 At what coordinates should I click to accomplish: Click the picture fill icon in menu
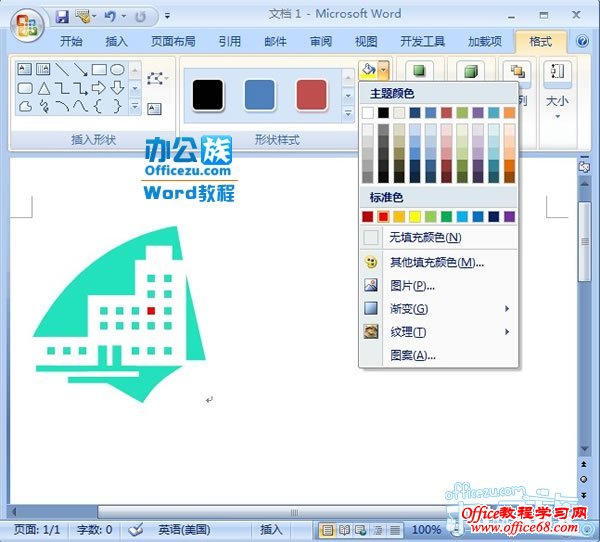(x=370, y=285)
